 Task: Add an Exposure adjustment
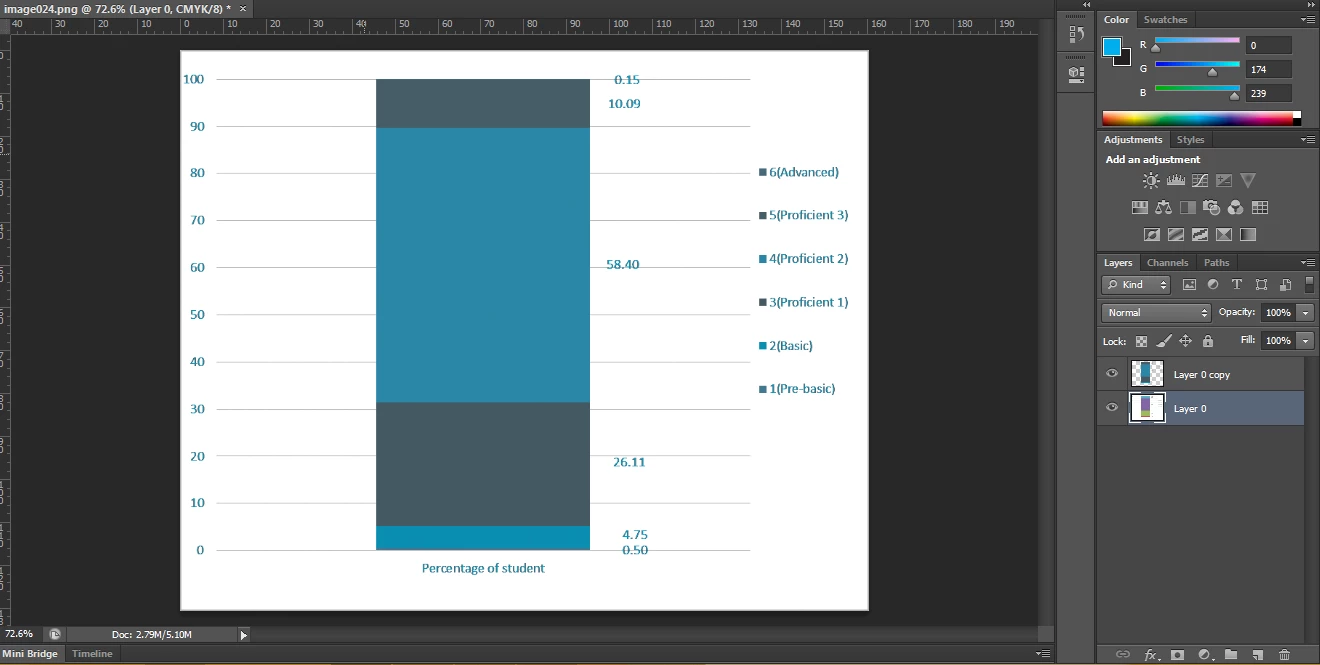pyautogui.click(x=1223, y=181)
